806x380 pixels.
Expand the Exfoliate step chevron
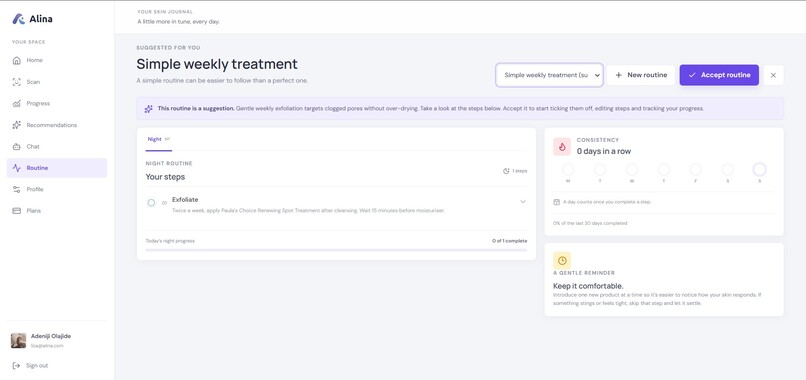coord(523,202)
